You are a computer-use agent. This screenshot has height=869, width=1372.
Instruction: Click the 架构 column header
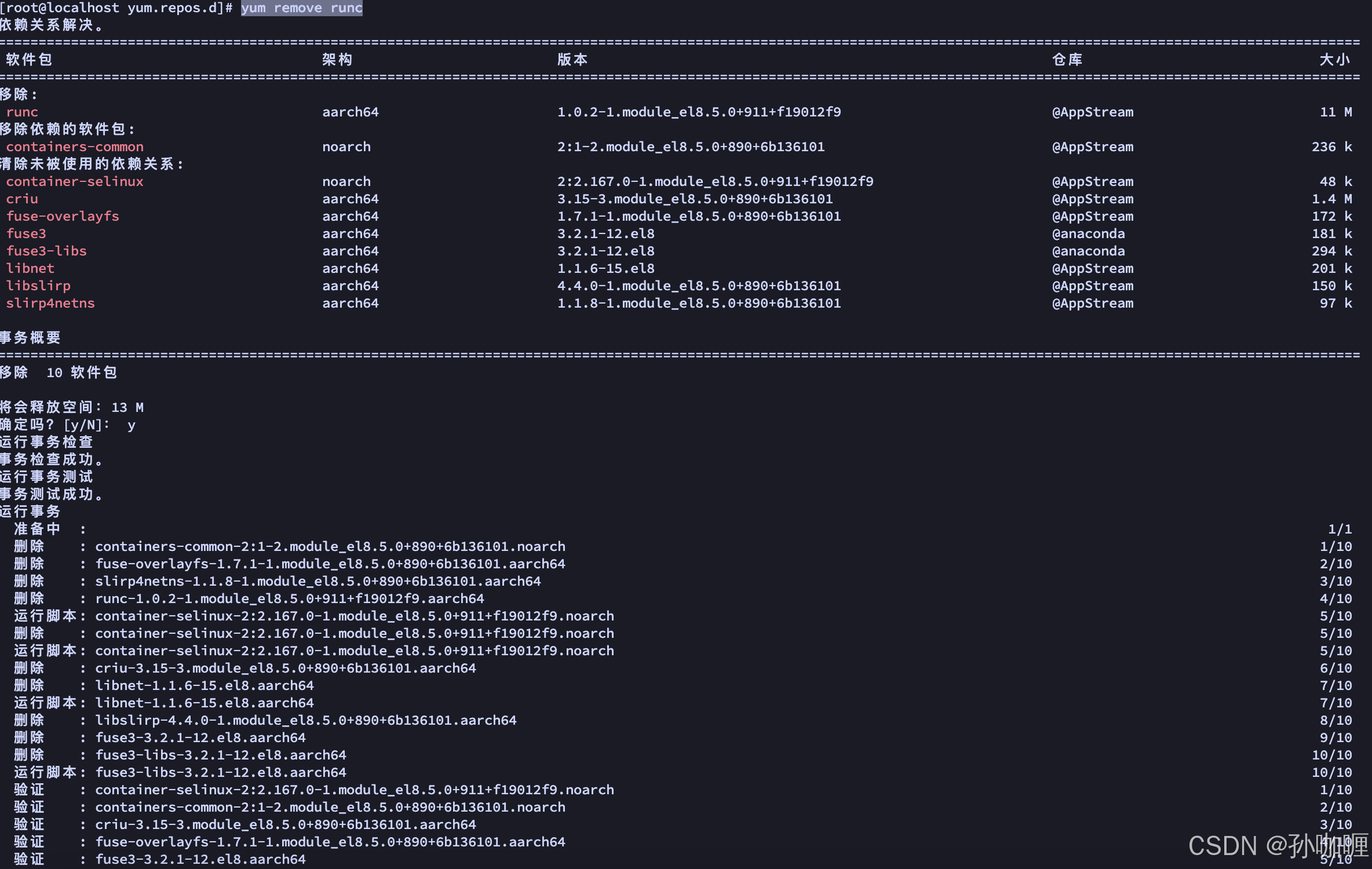tap(337, 59)
